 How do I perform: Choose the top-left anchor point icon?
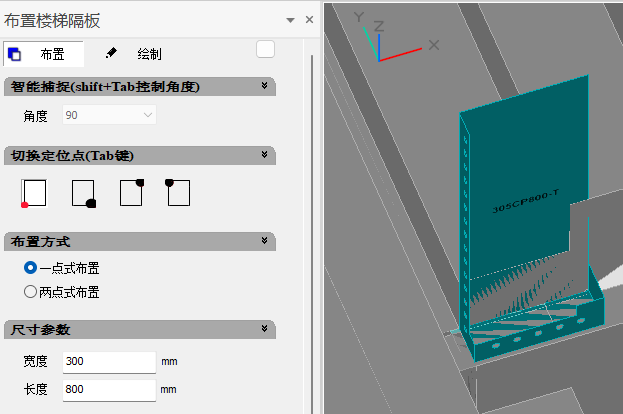click(179, 192)
